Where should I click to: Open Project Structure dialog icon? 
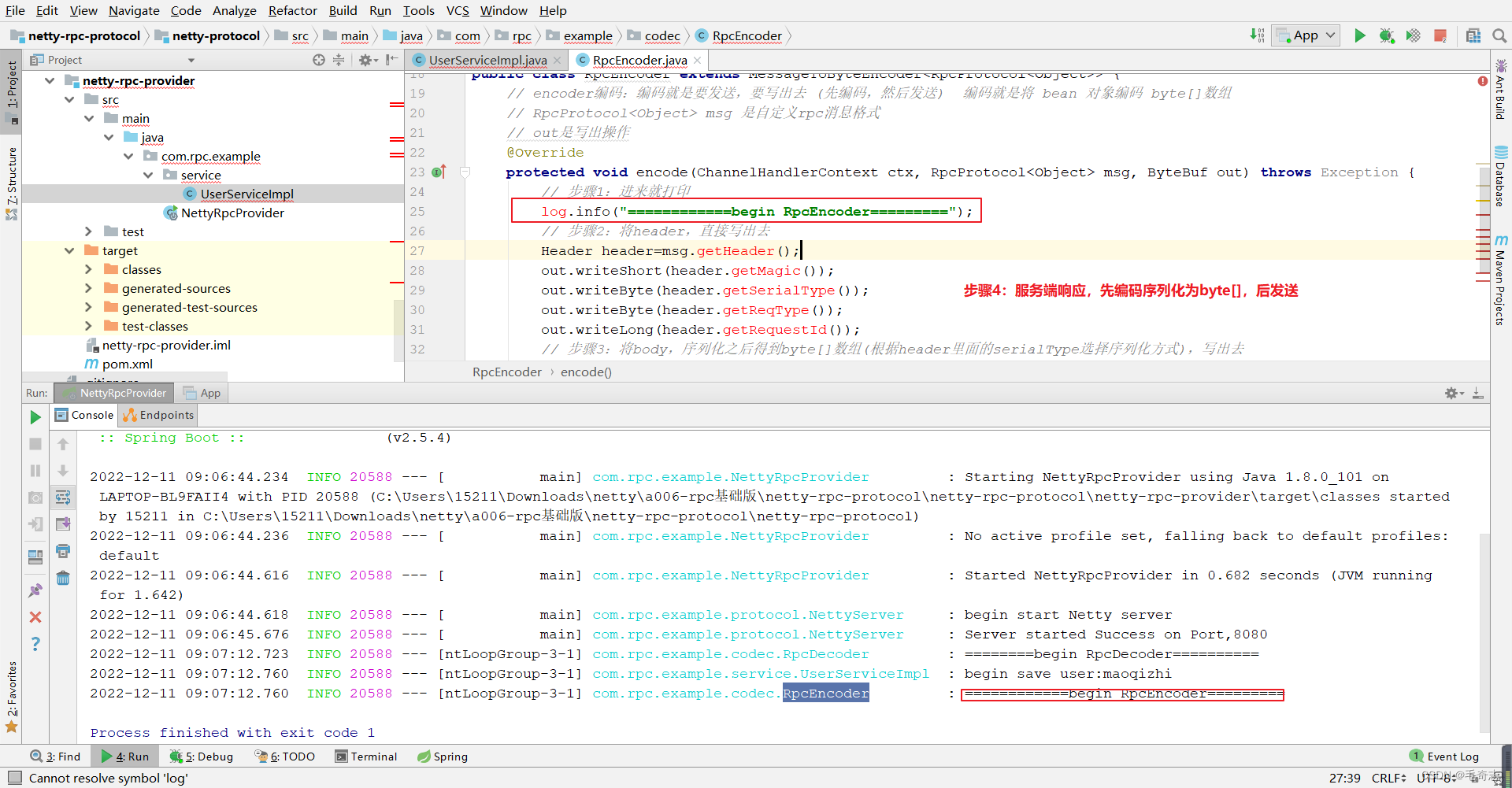1473,35
